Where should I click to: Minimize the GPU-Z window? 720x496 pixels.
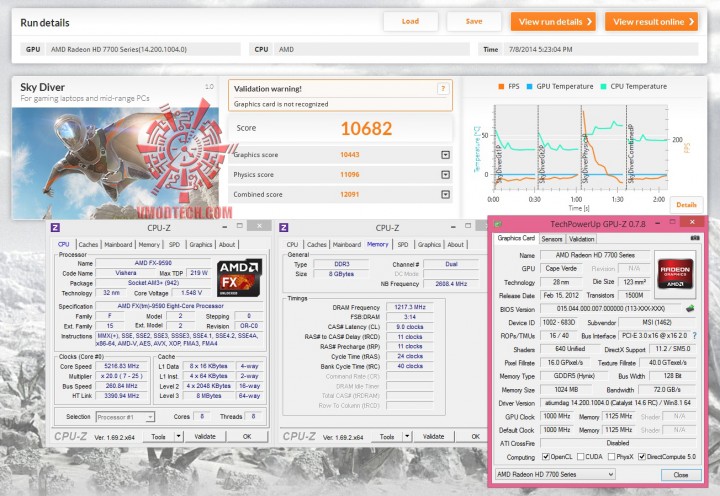[x=657, y=223]
